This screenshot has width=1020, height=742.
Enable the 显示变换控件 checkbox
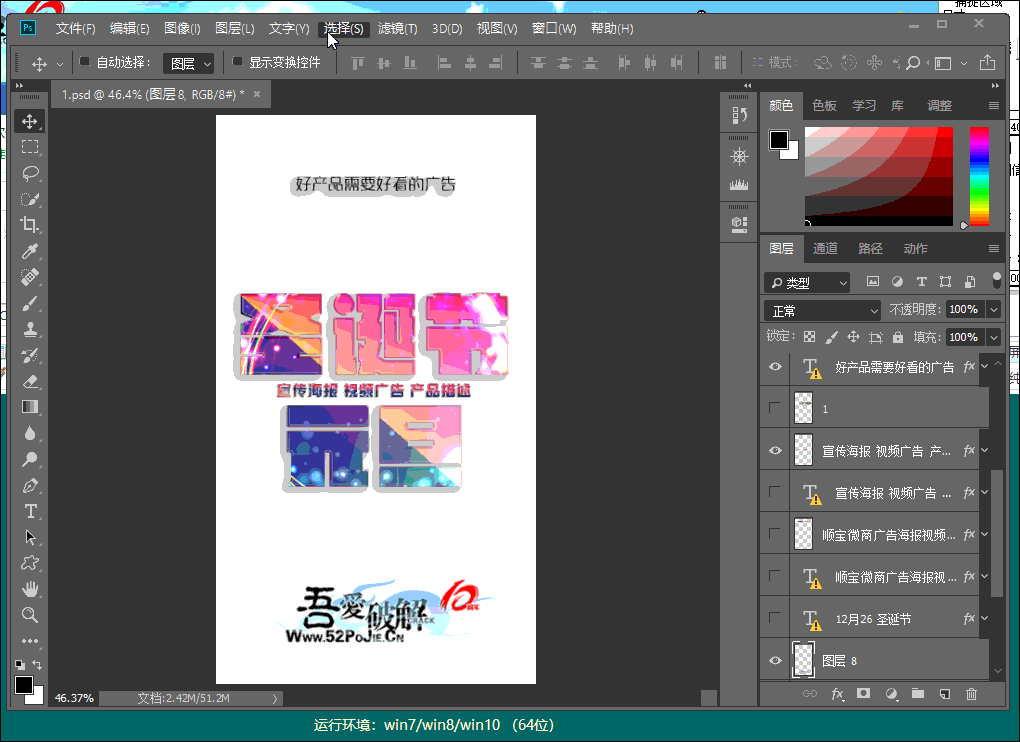tap(237, 62)
